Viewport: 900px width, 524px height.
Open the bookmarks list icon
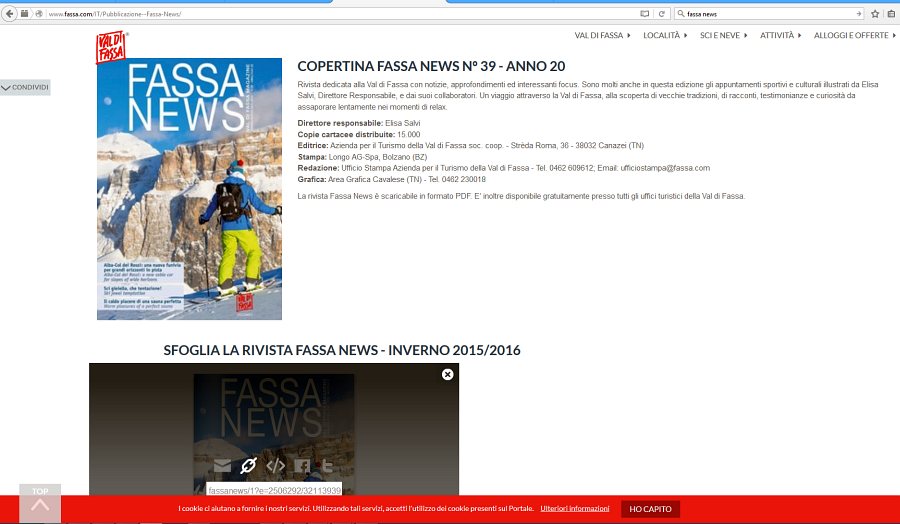coord(891,14)
